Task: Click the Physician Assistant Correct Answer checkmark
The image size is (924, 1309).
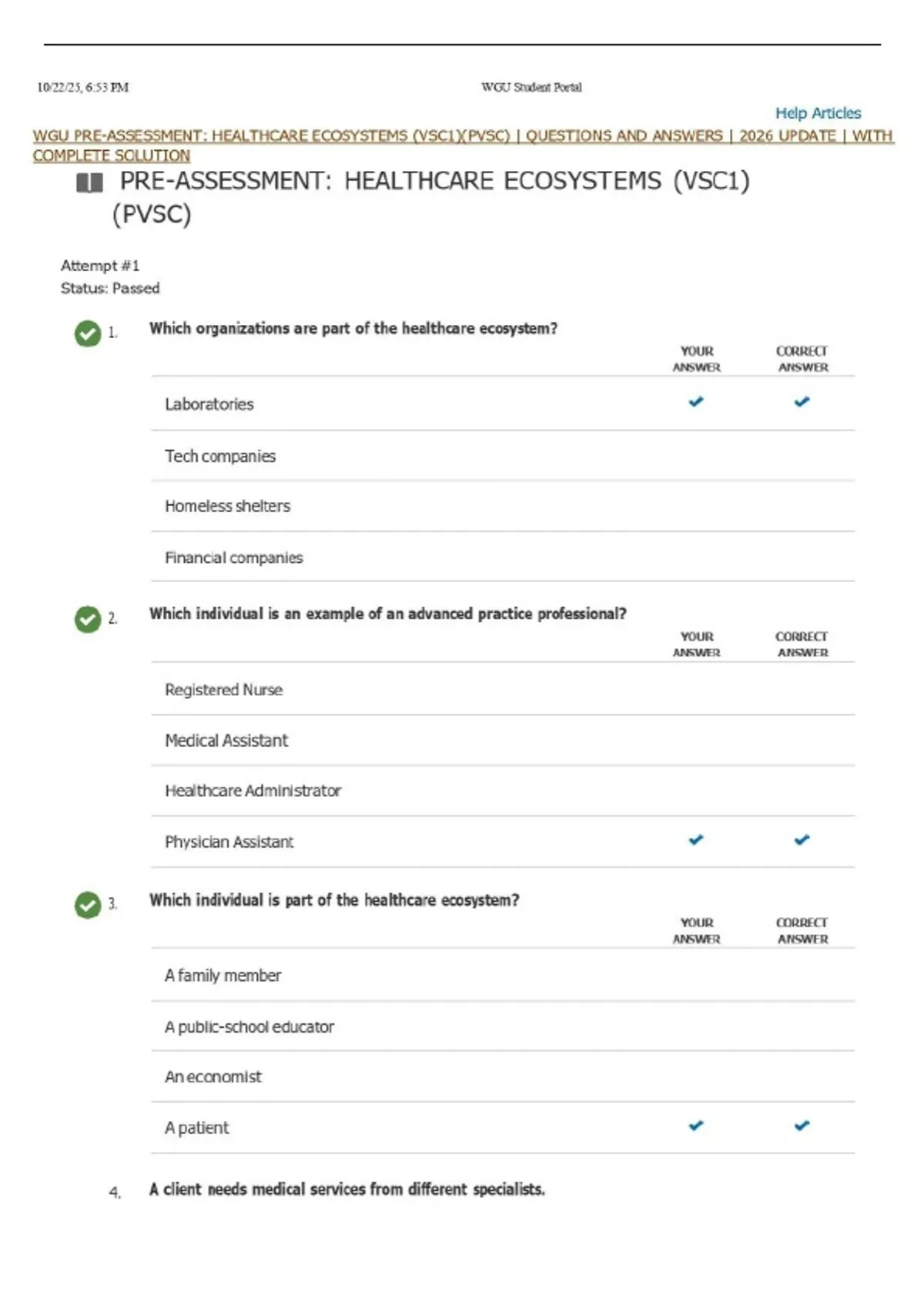Action: pyautogui.click(x=802, y=839)
